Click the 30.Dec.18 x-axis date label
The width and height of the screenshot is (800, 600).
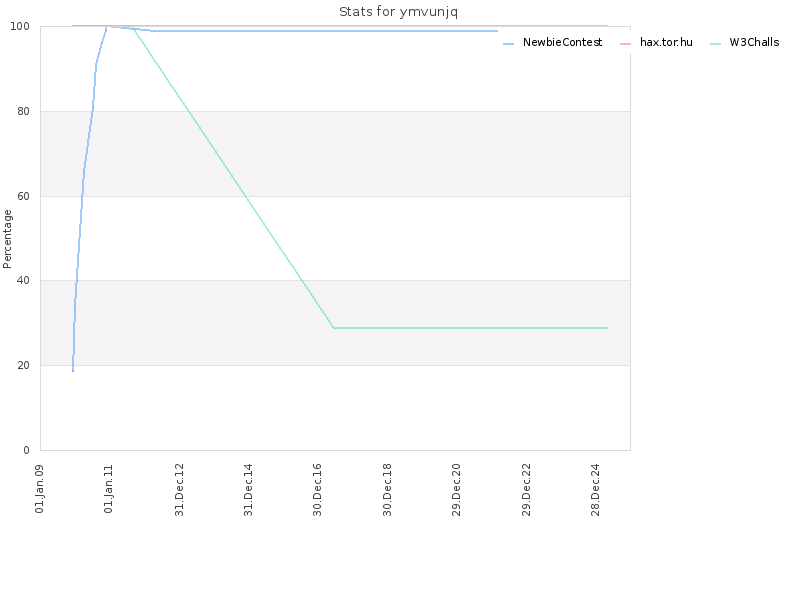387,488
